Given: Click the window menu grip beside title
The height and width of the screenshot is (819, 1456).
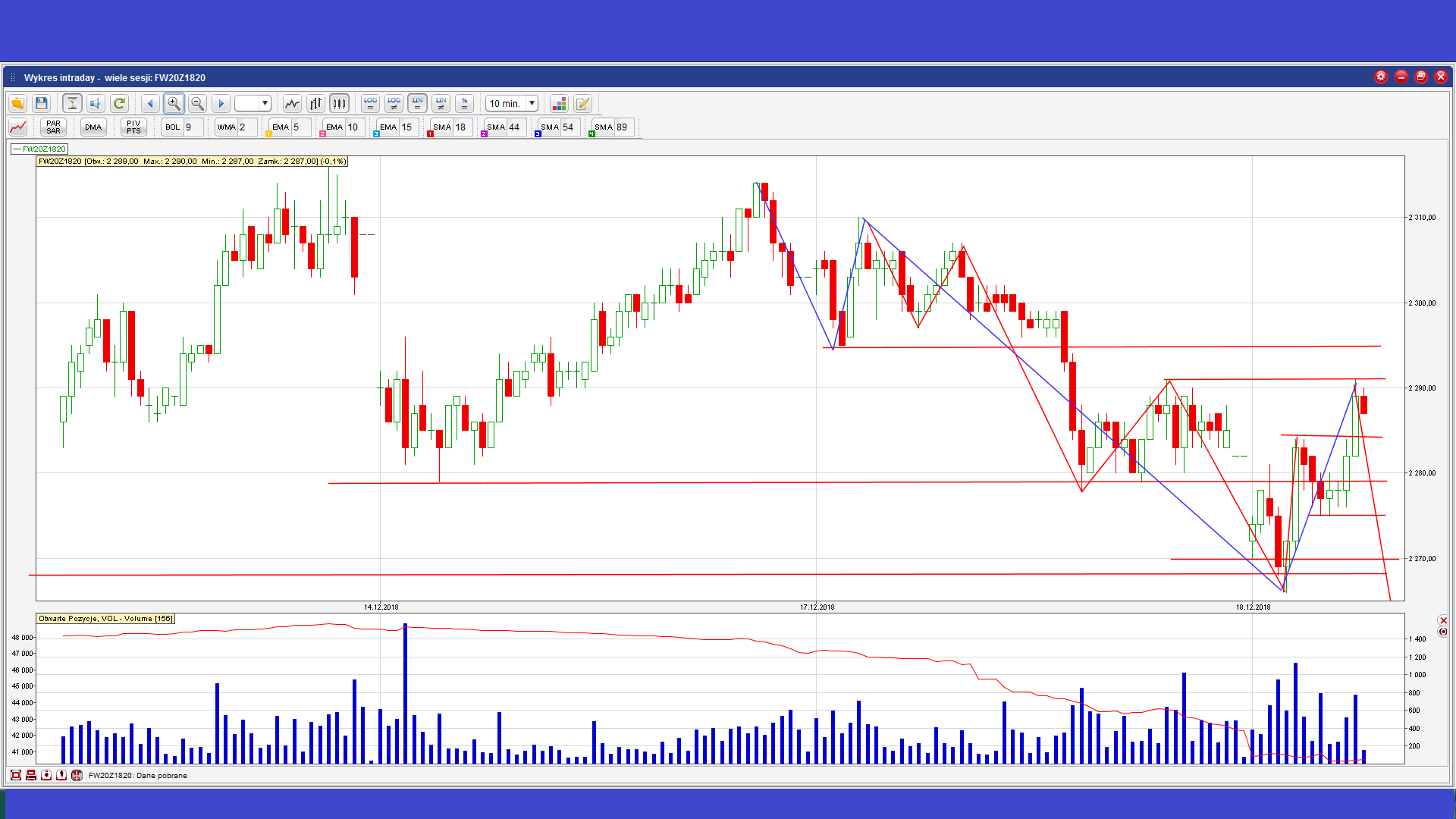Looking at the screenshot, I should coord(13,77).
